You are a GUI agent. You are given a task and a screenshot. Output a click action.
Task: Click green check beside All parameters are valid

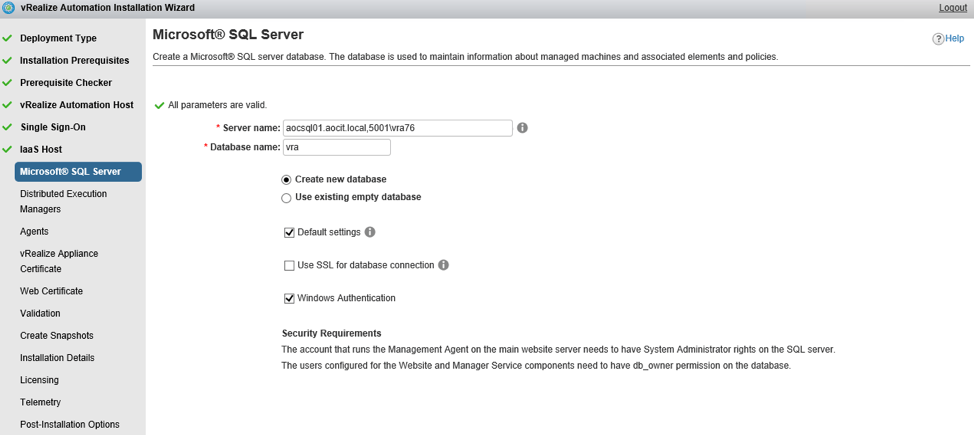[159, 105]
